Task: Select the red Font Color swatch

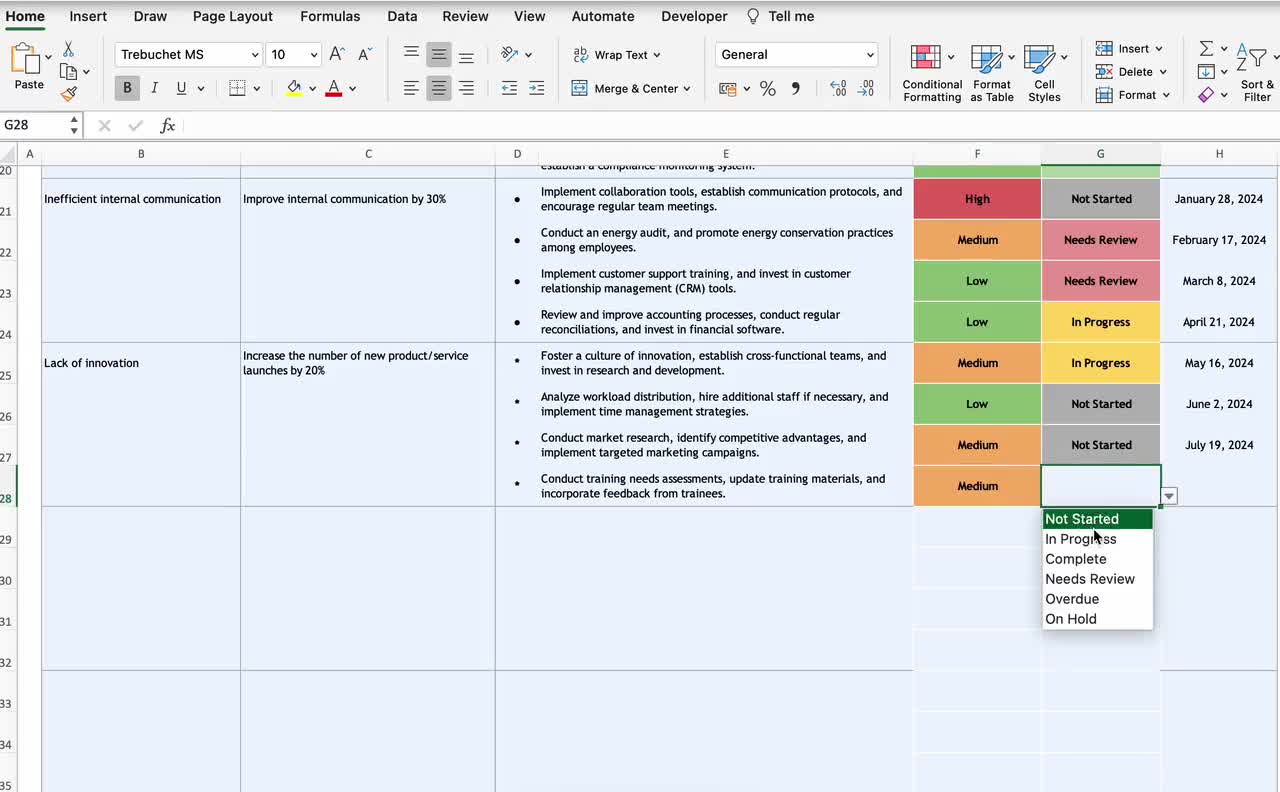Action: 333,88
